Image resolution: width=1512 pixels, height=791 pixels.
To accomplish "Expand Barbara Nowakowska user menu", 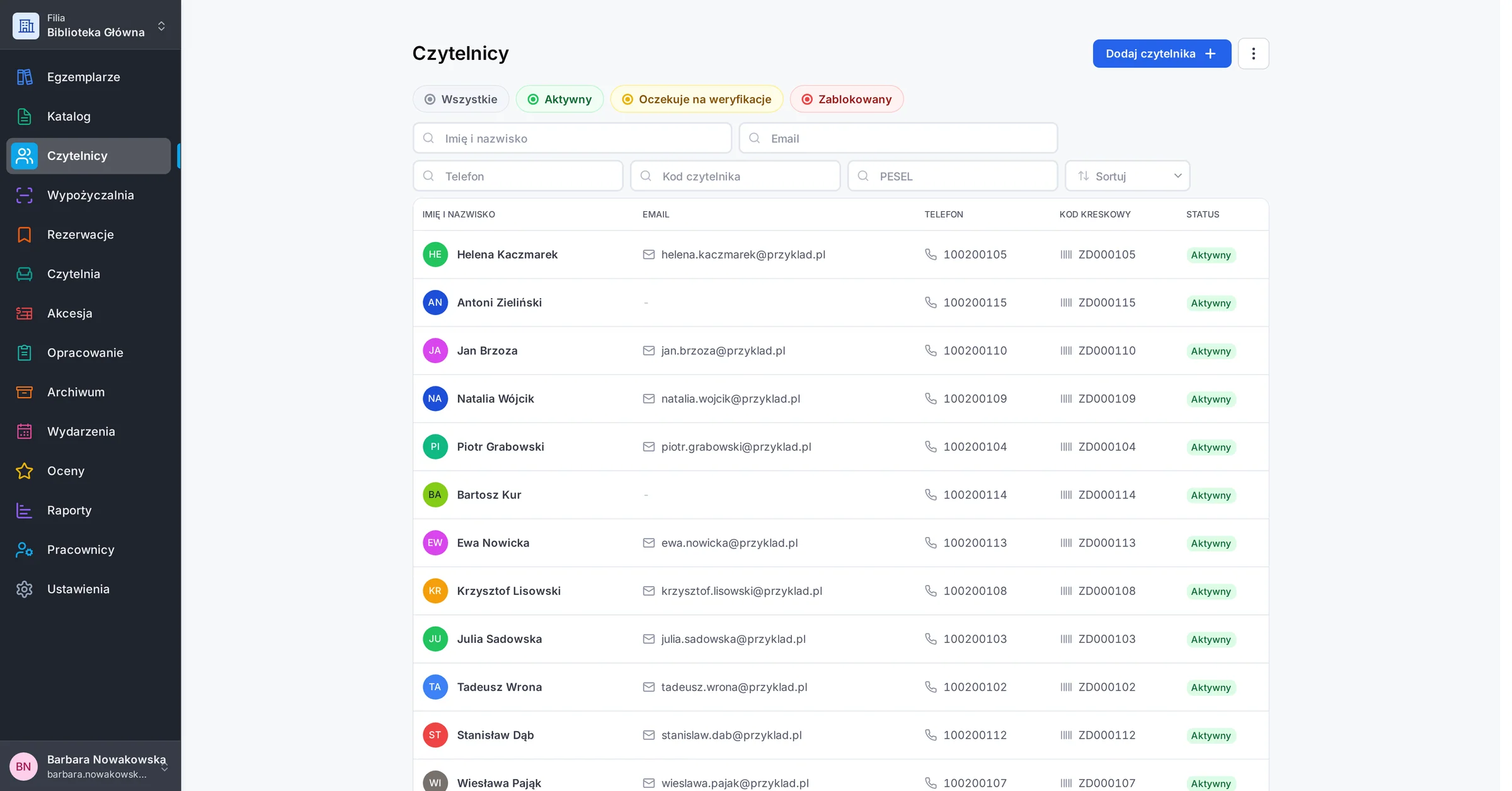I will (90, 766).
